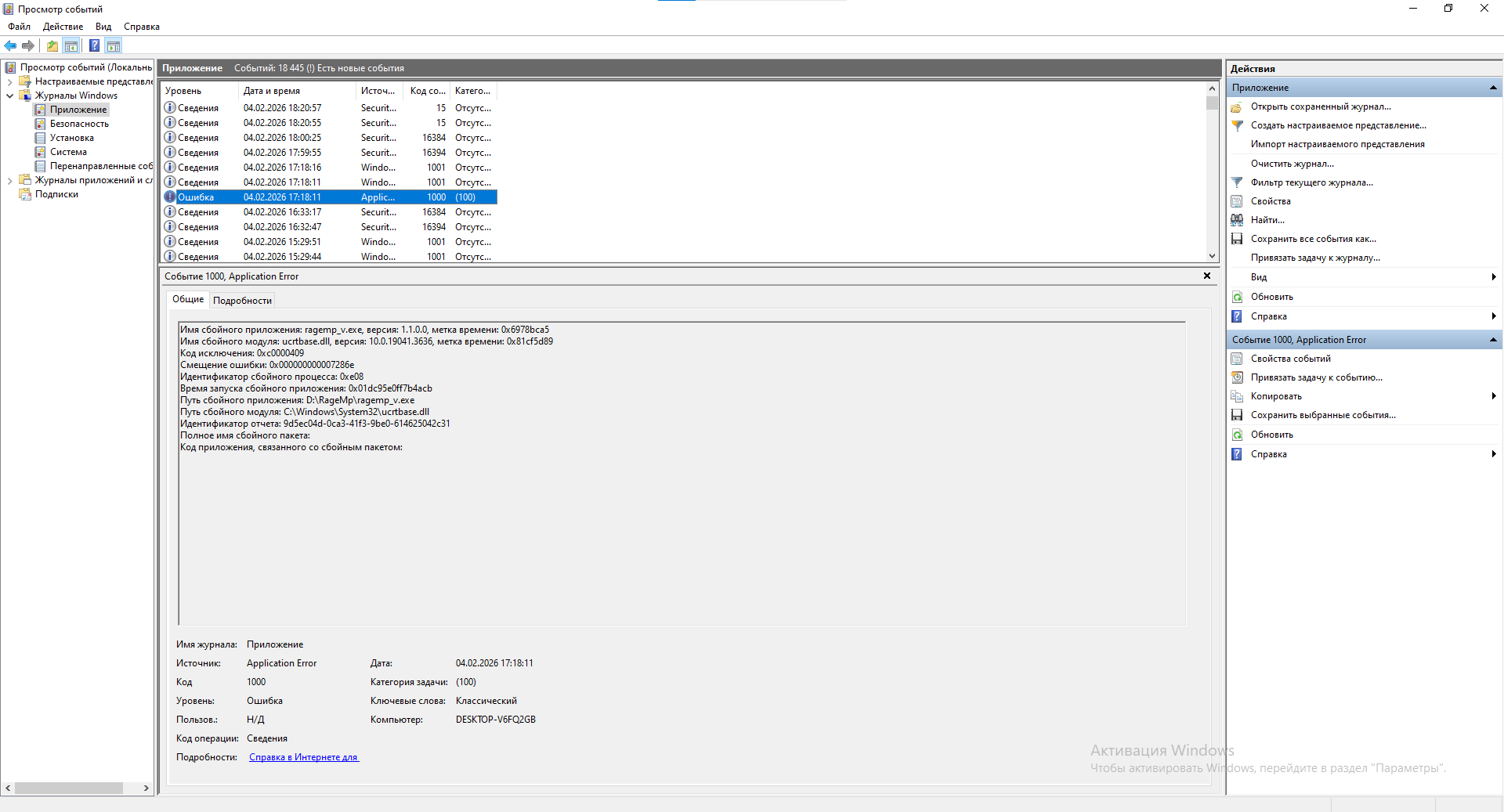Click the blue Help question mark toolbar icon
The image size is (1504, 812).
tap(94, 45)
